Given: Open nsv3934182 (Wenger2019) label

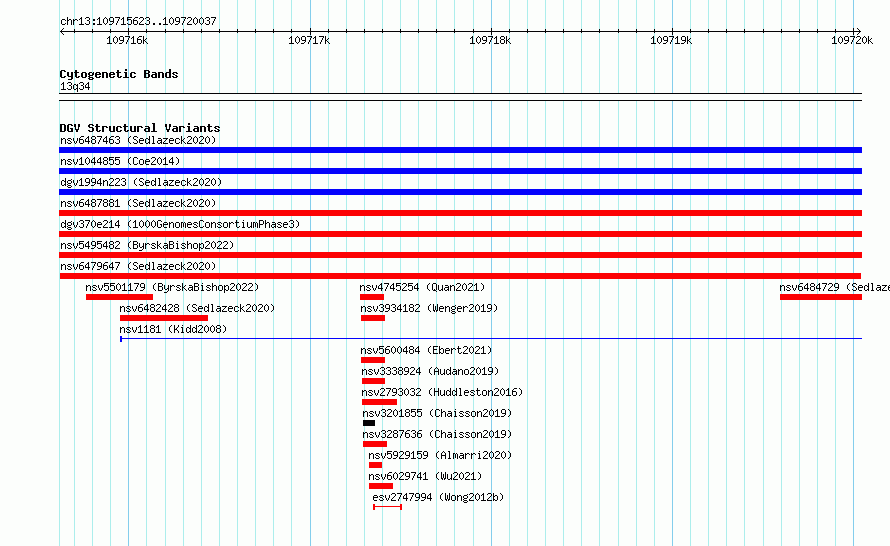Looking at the screenshot, I should click(429, 308).
